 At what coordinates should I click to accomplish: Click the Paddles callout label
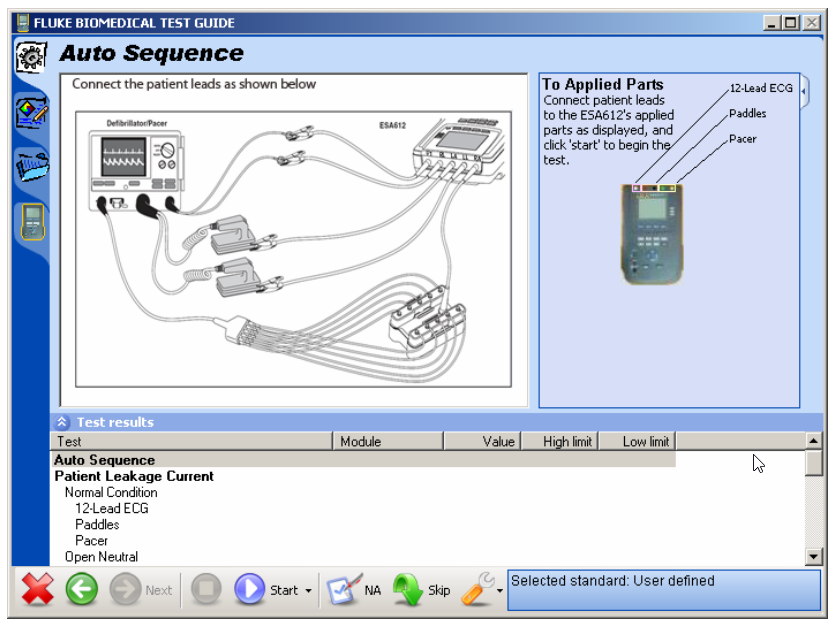click(x=747, y=113)
